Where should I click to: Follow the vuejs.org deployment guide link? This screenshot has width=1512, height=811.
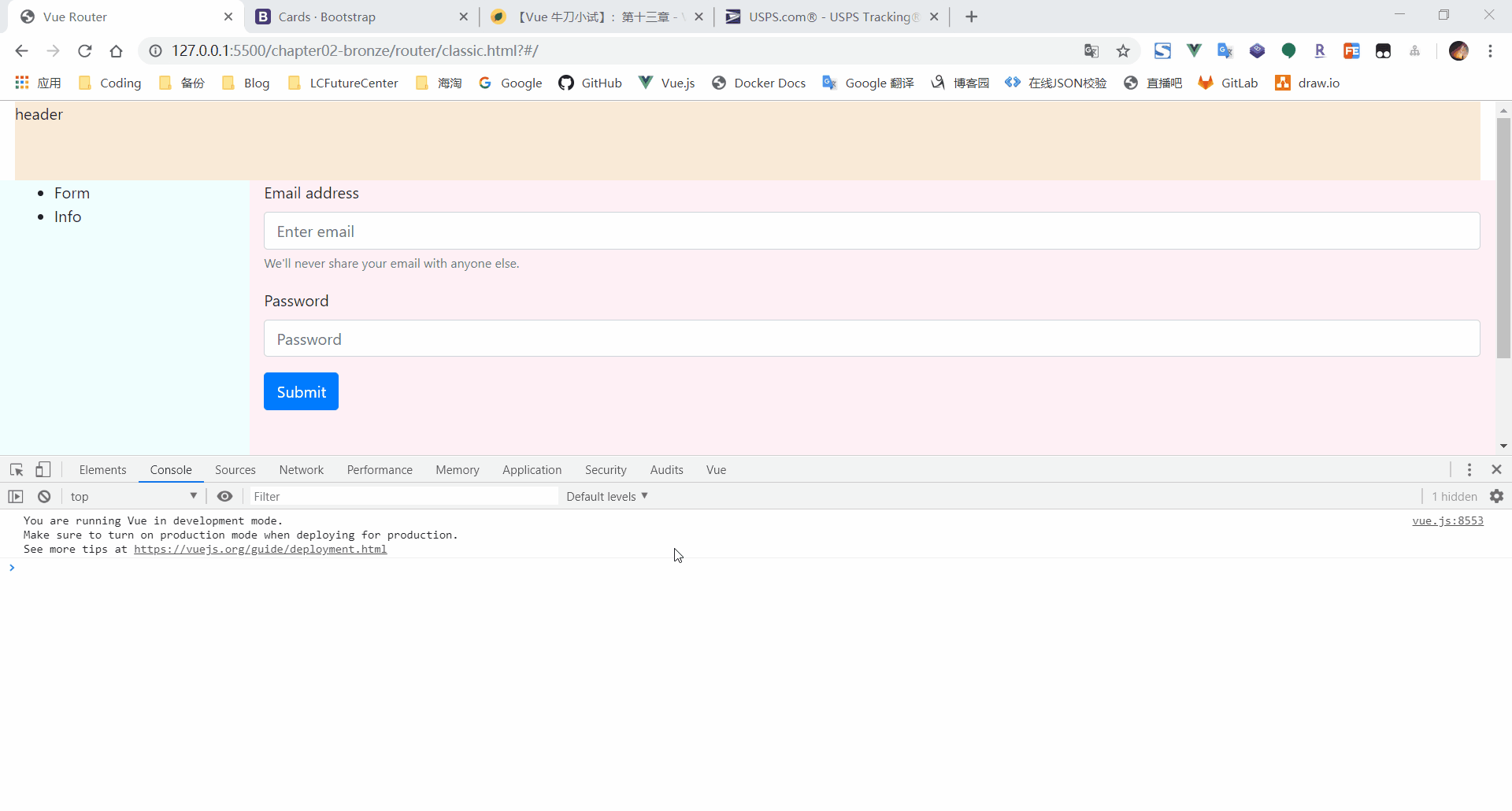pos(260,550)
